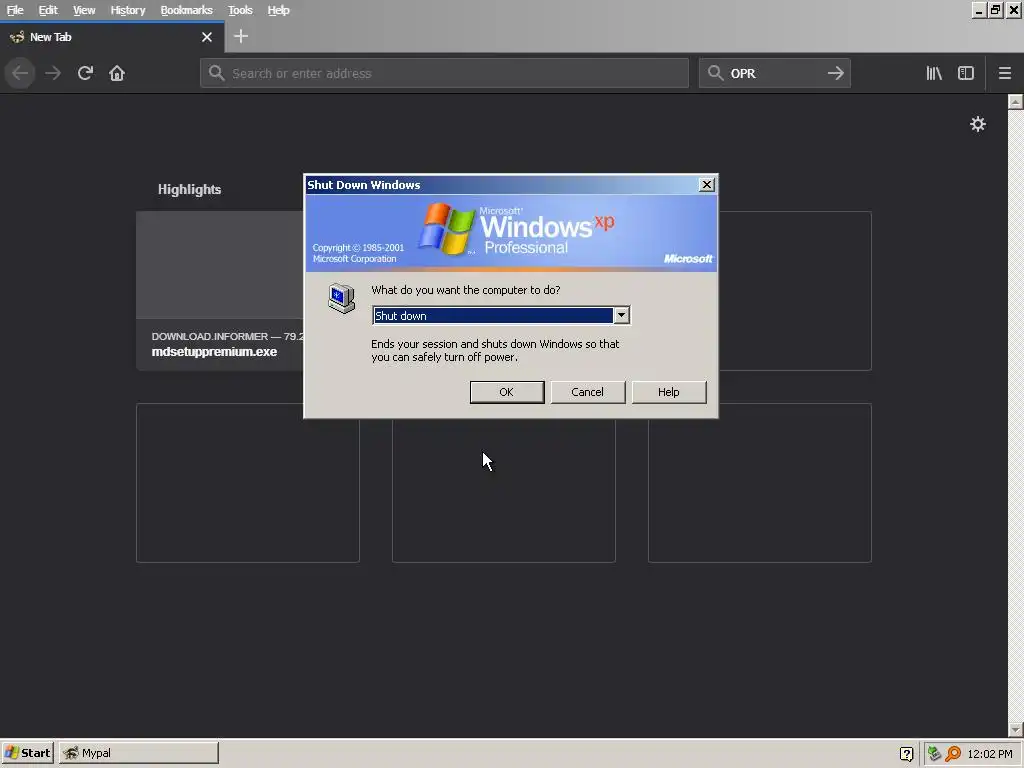The height and width of the screenshot is (768, 1024).
Task: Open the Help menu in menu bar
Action: [x=278, y=10]
